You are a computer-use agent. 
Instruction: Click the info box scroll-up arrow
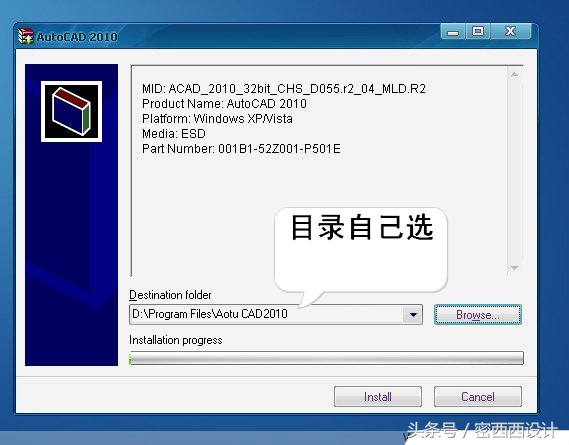[514, 74]
